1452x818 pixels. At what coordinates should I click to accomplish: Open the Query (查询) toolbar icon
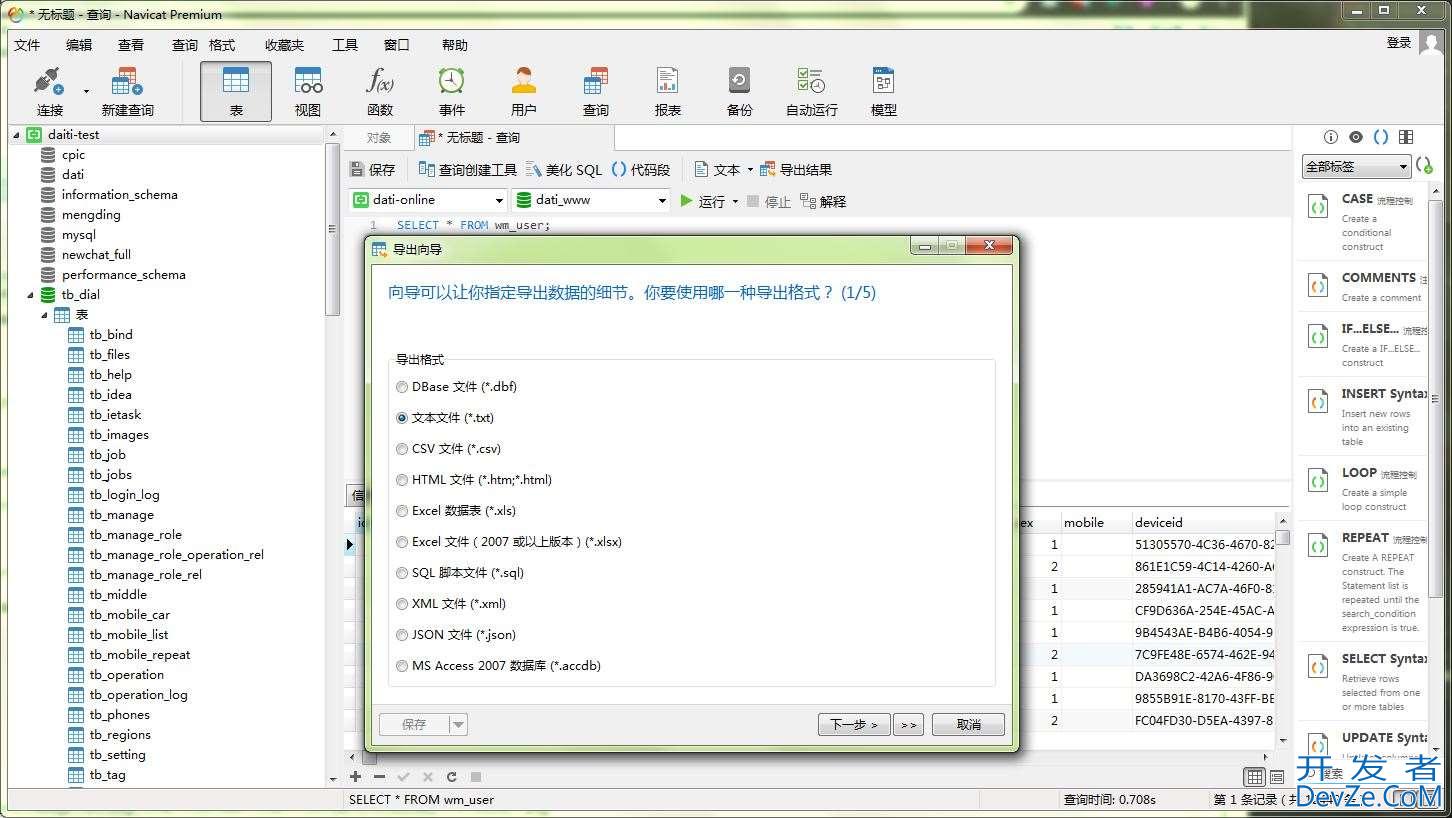coord(596,92)
